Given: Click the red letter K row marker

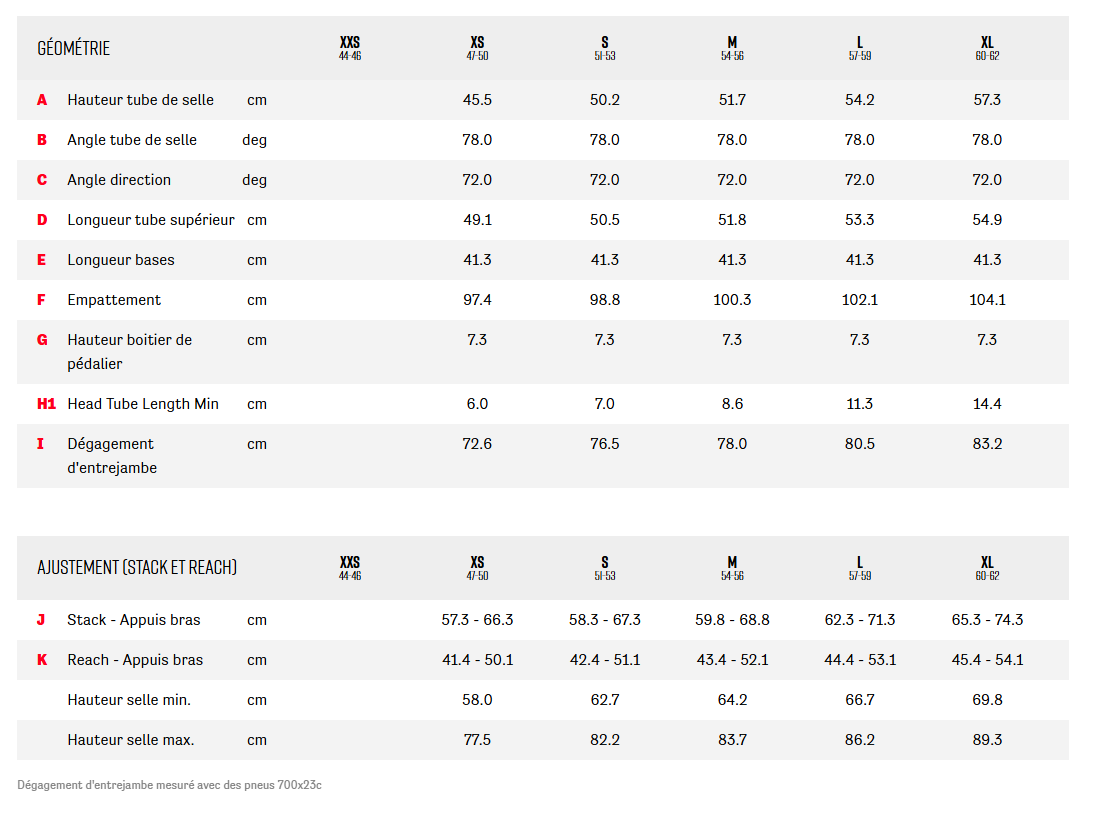Looking at the screenshot, I should tap(42, 660).
